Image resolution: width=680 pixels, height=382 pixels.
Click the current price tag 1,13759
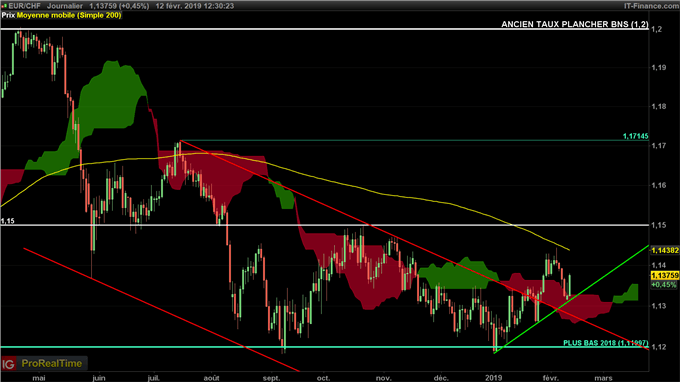[x=665, y=276]
